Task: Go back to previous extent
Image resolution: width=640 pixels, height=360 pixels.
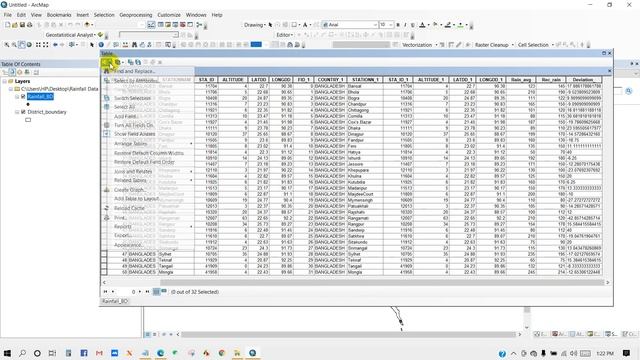Action: [x=55, y=44]
